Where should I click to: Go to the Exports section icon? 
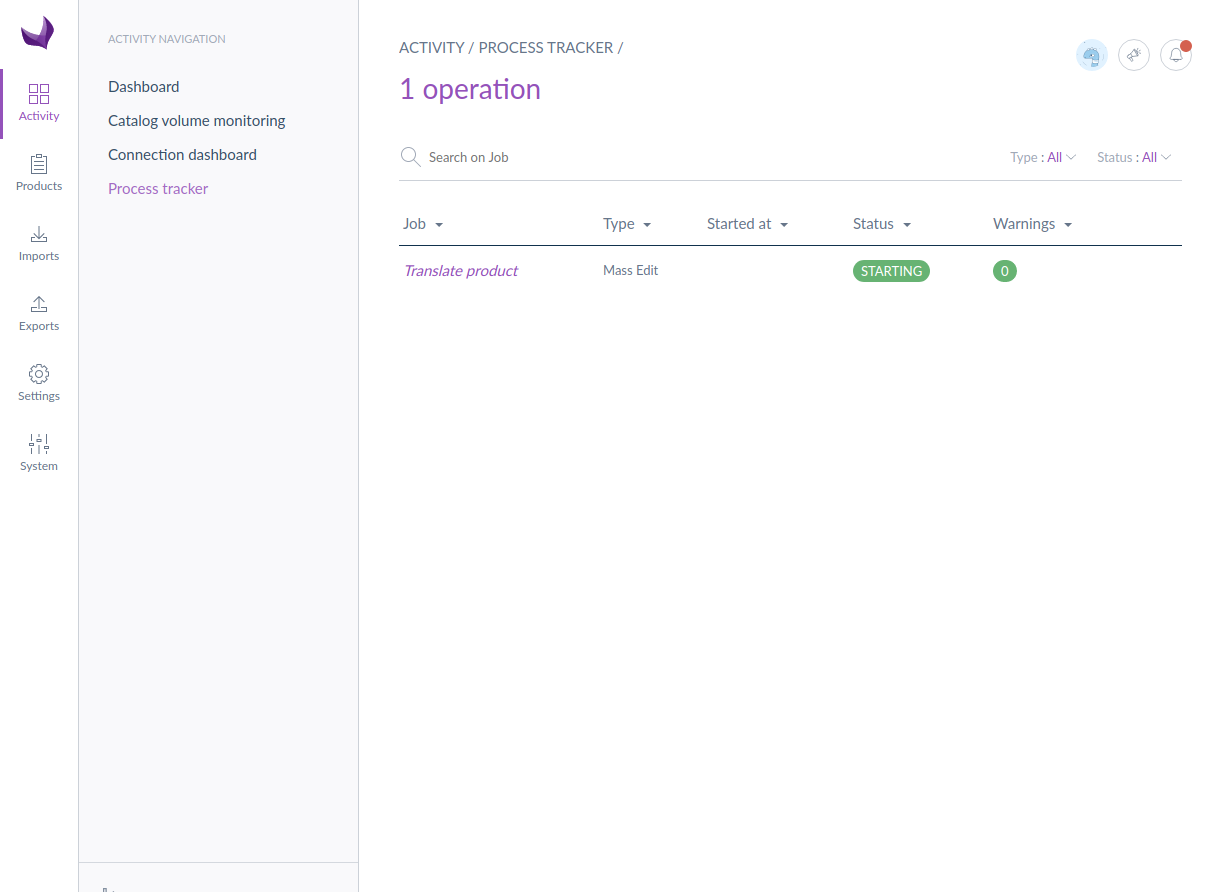click(39, 305)
